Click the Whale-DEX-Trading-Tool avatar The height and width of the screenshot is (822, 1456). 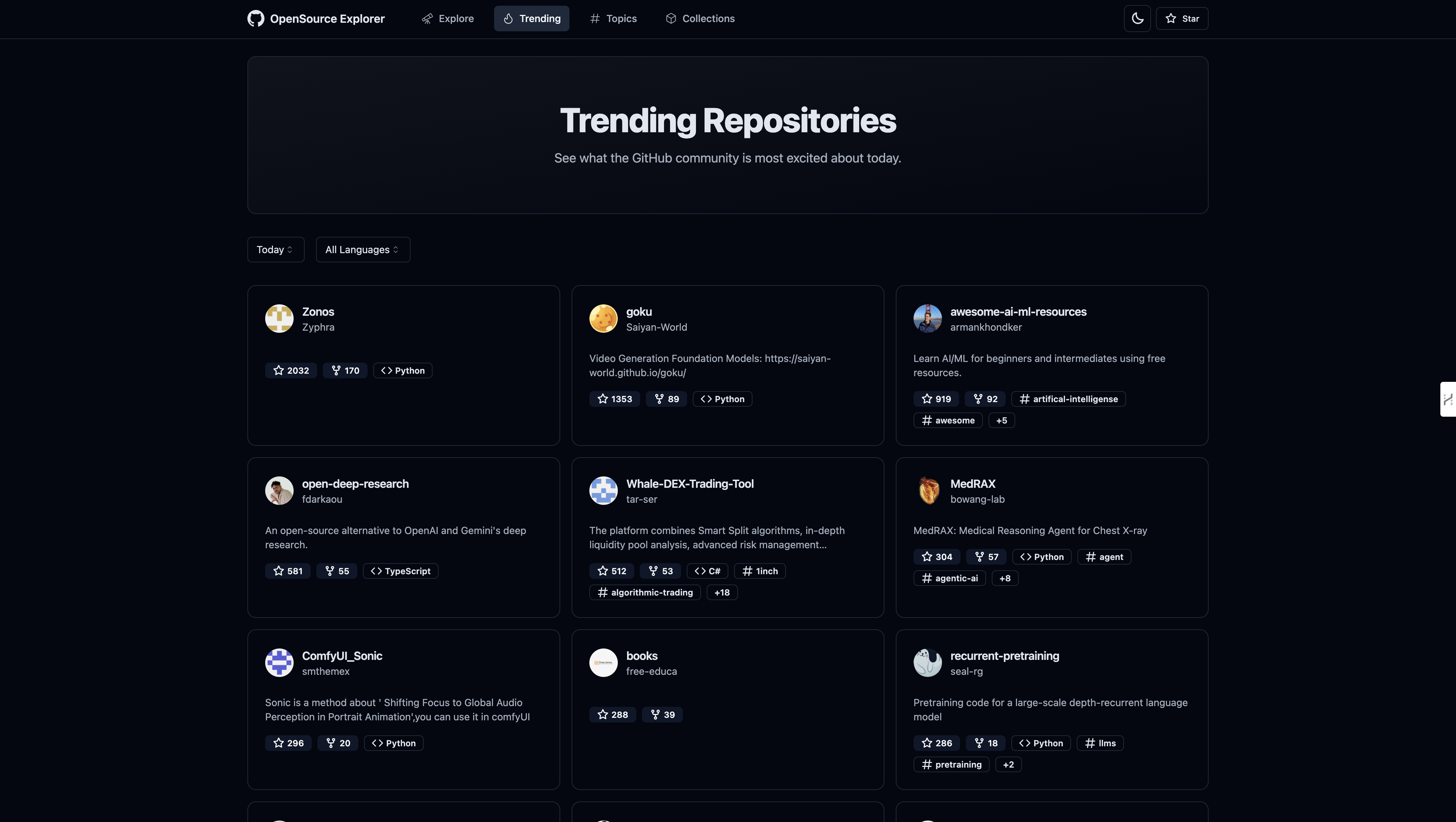[x=603, y=491]
